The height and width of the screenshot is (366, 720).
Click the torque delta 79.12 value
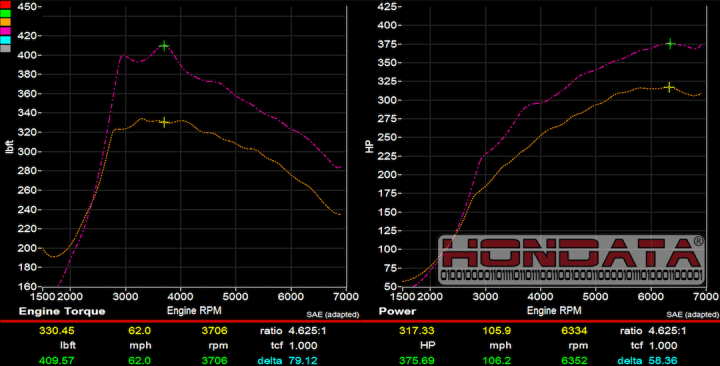click(303, 360)
